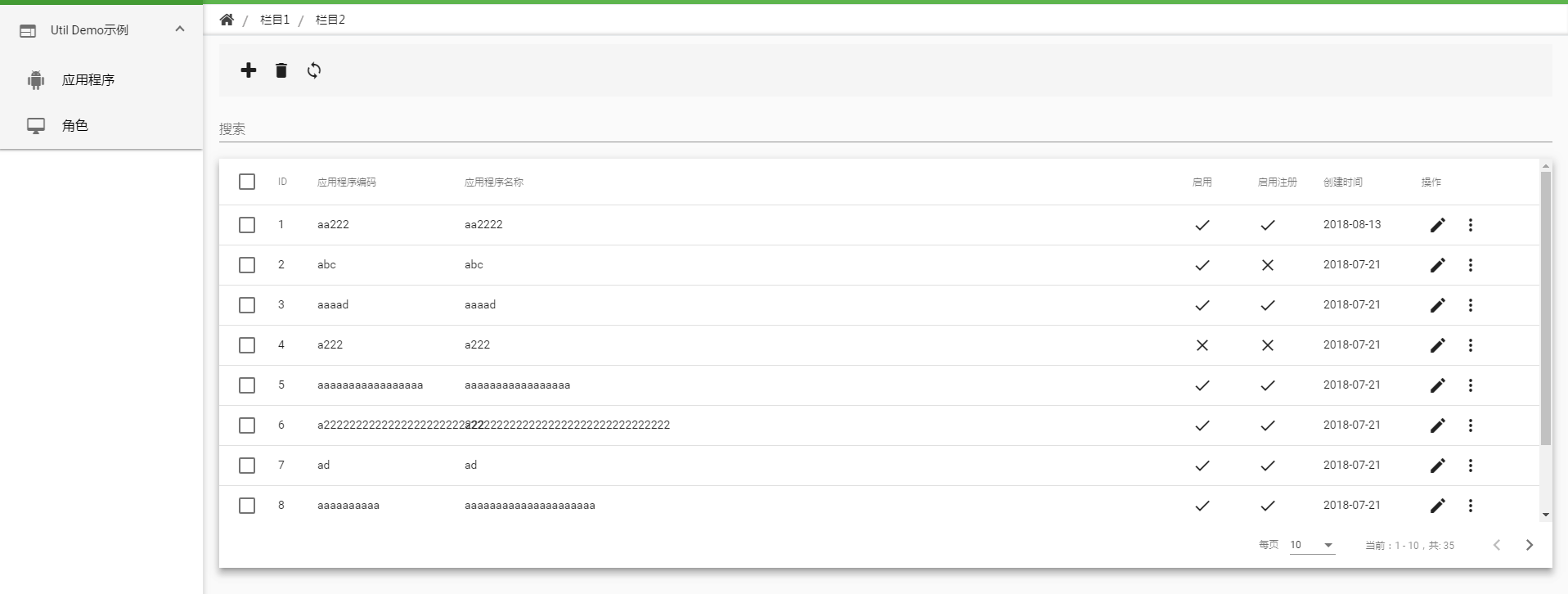
Task: Open 应用程序 in the sidebar menu
Action: (88, 80)
